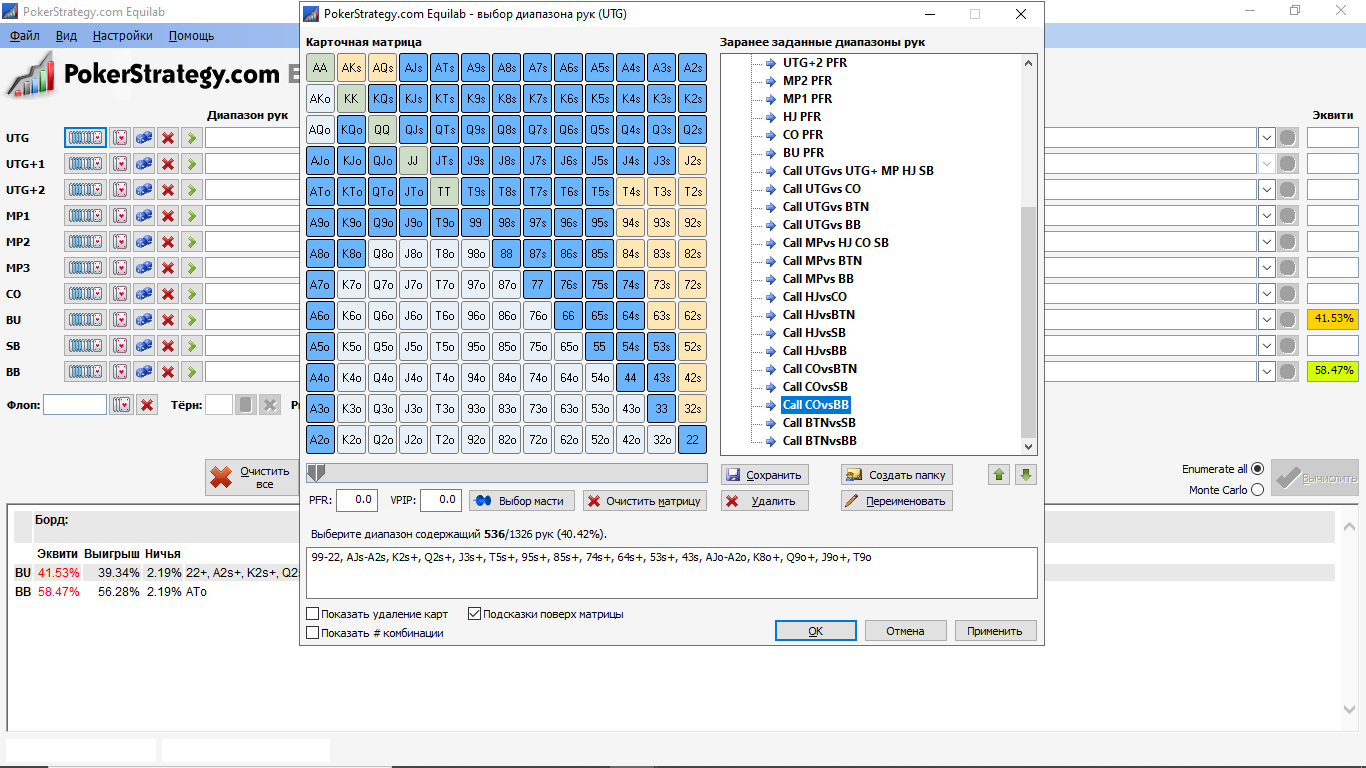Open range dropdown arrow for MP2 row
Viewport: 1366px width, 768px height.
point(1266,241)
